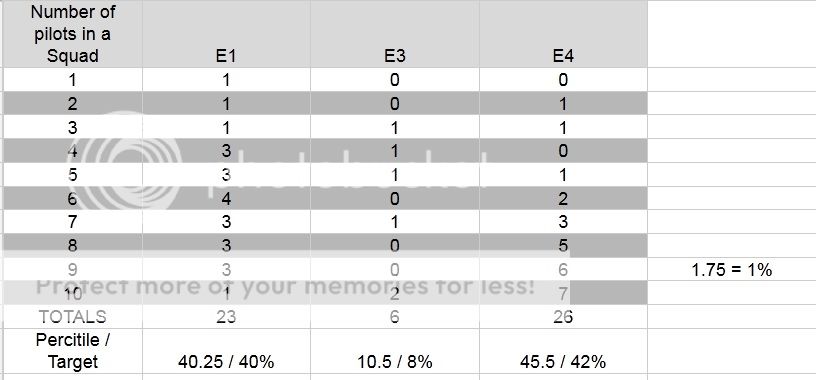Screen dimensions: 816x380
Task: Select the TOTALS label cell
Action: point(72,316)
